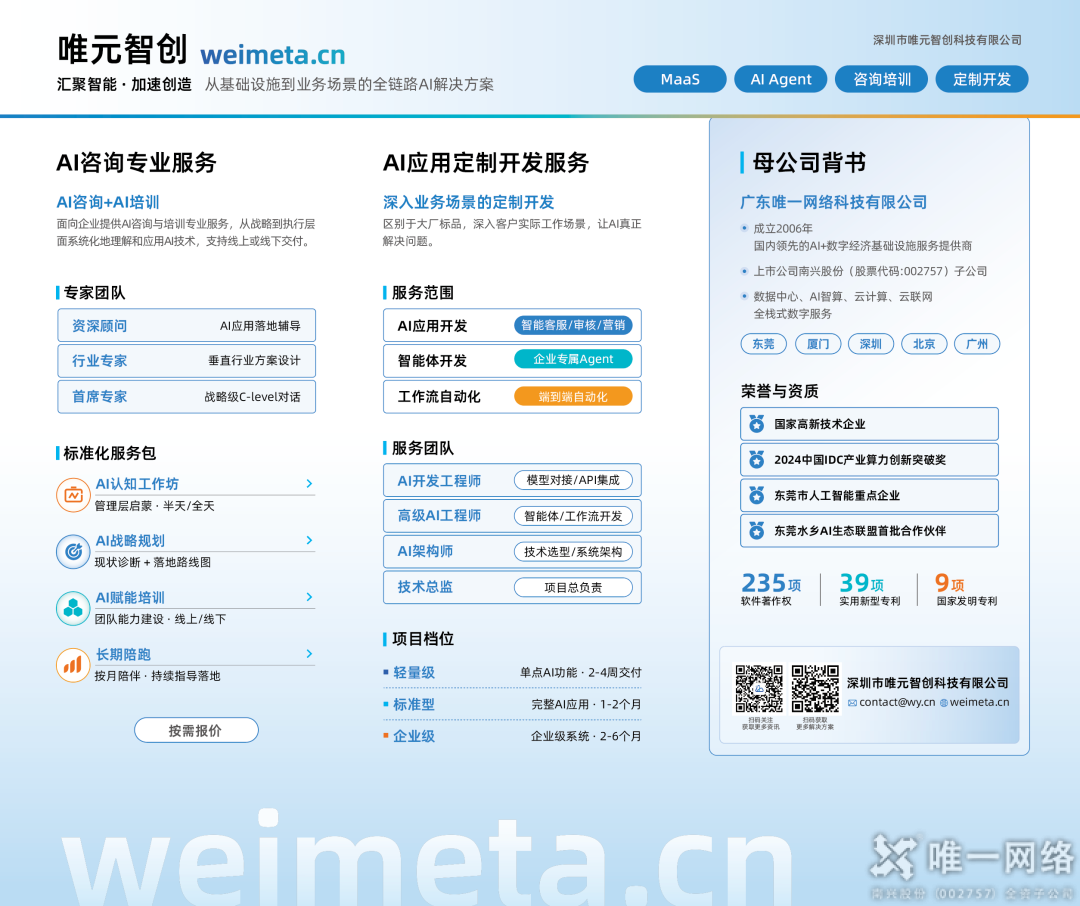Viewport: 1080px width, 906px height.
Task: Click the 厦门 city tag
Action: point(818,344)
